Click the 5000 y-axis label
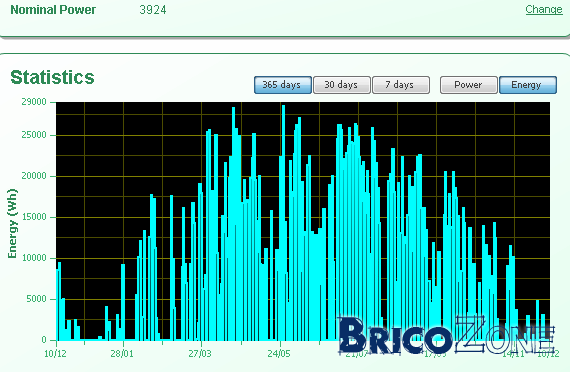The width and height of the screenshot is (570, 372). click(36, 299)
